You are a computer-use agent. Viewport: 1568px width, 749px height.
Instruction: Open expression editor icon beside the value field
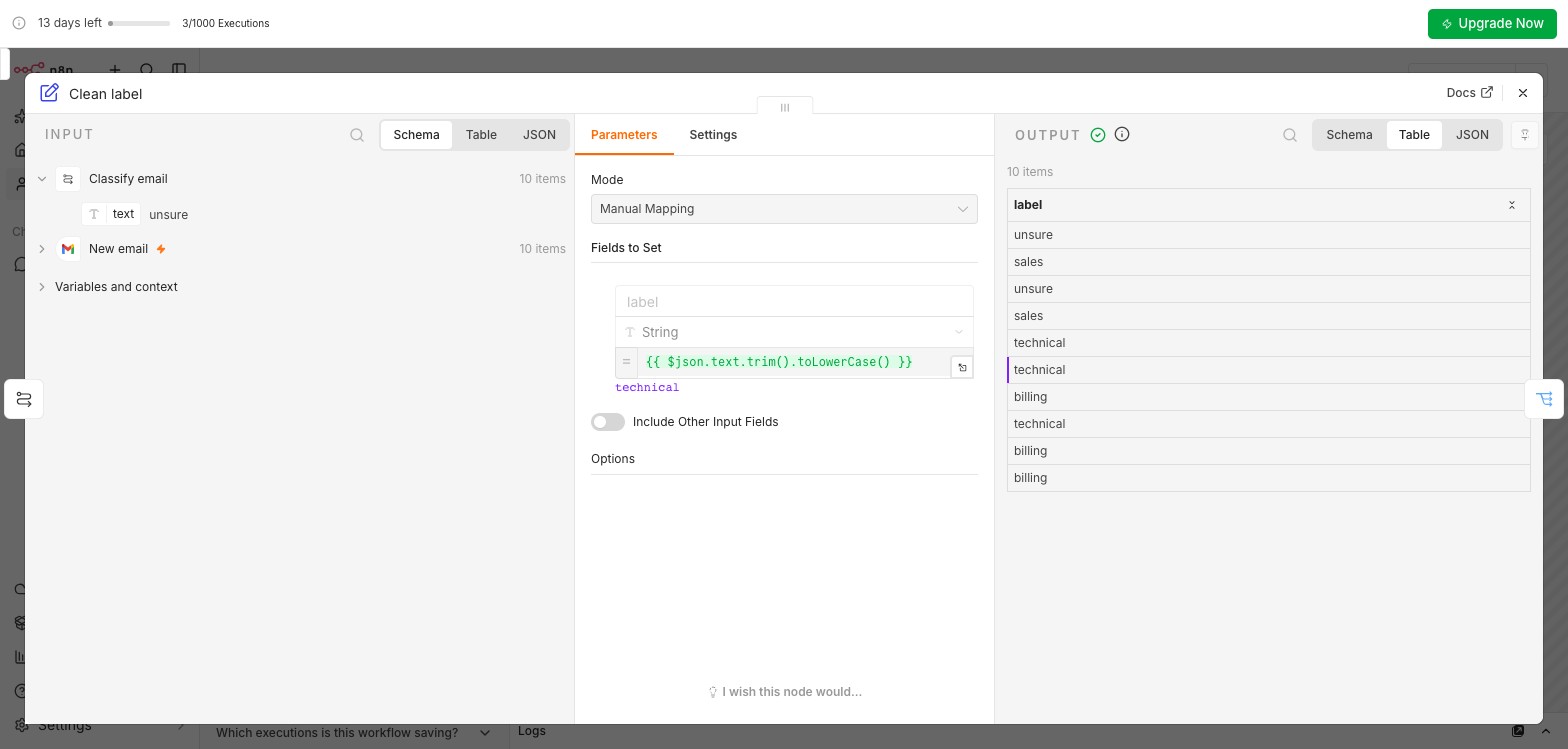pyautogui.click(x=962, y=368)
